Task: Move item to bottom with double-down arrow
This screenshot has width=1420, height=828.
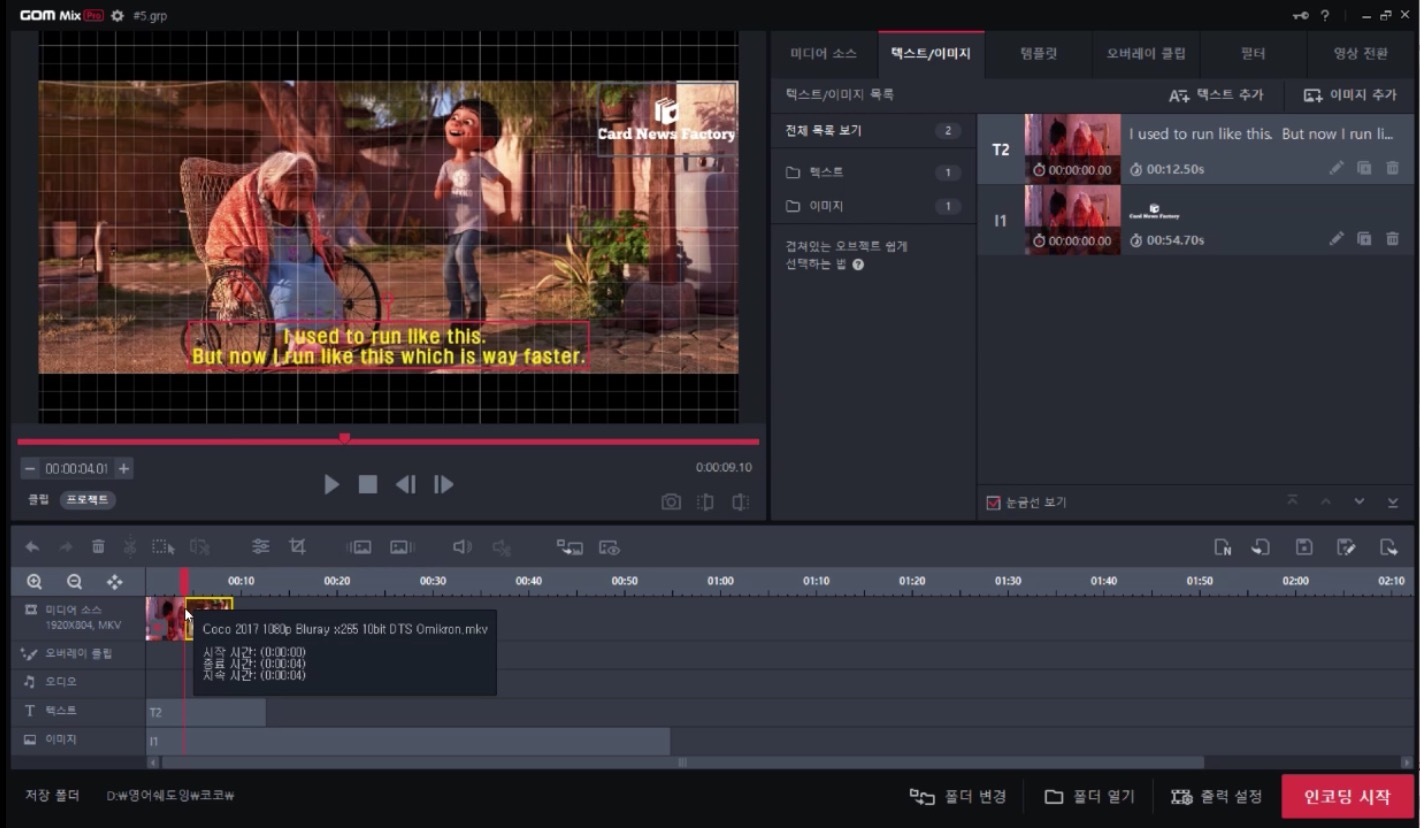Action: tap(1393, 501)
